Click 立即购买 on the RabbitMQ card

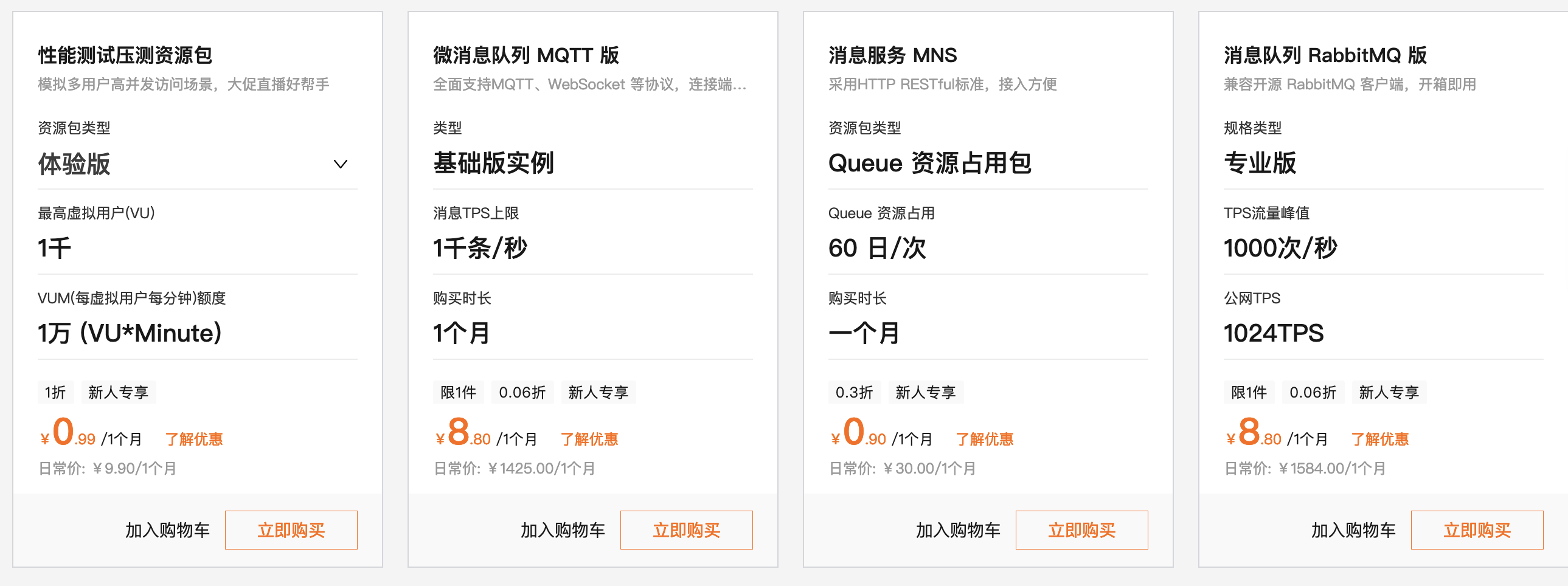(x=1477, y=529)
